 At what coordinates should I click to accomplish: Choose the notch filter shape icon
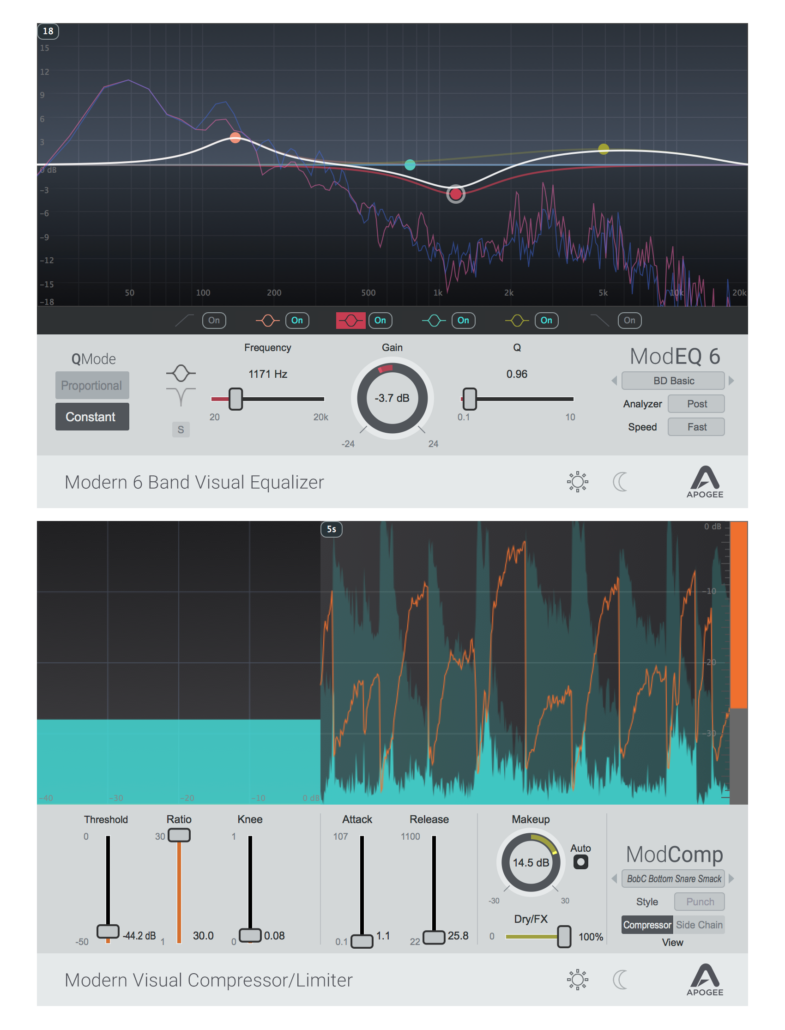181,397
